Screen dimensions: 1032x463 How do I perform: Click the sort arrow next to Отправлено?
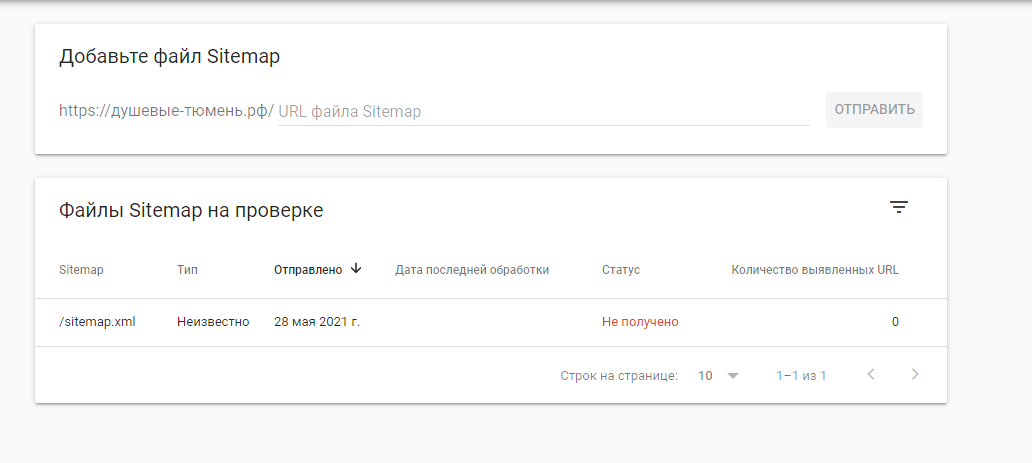coord(356,269)
